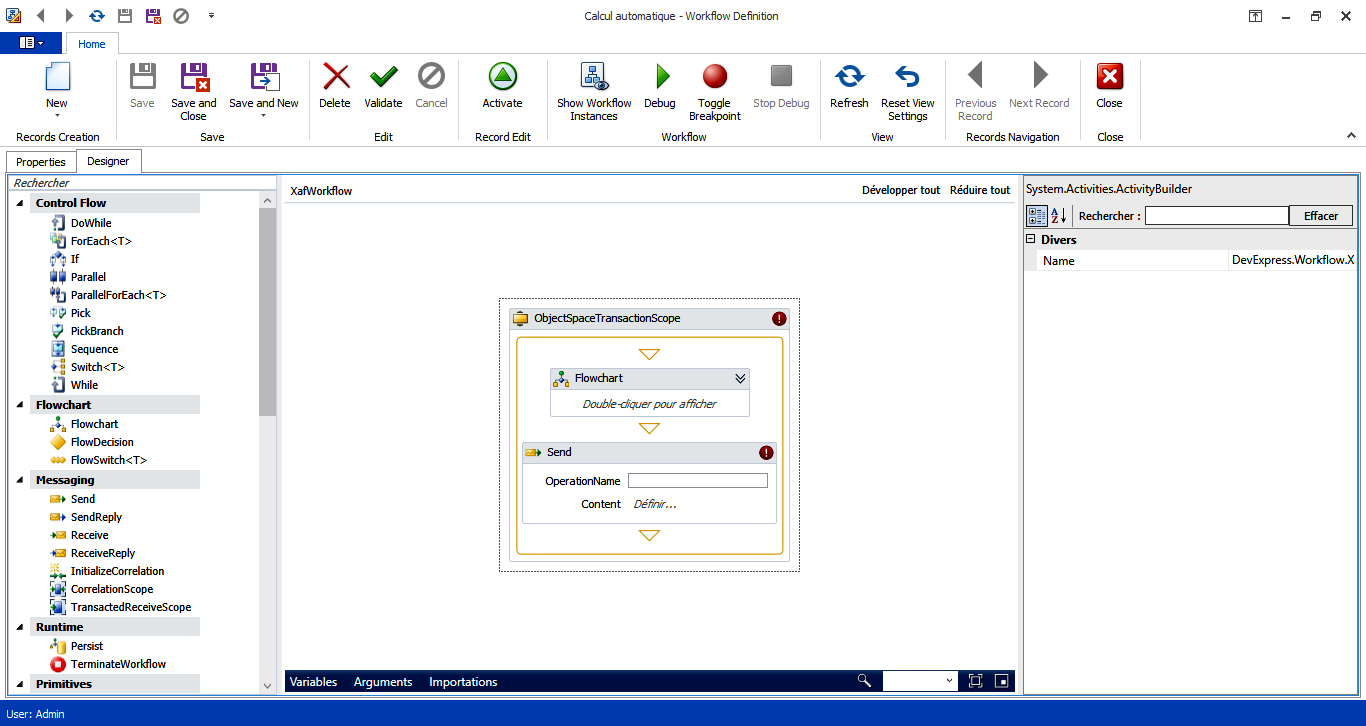Open Show Workflow Instances
Screen dimensions: 1366x726
[594, 92]
